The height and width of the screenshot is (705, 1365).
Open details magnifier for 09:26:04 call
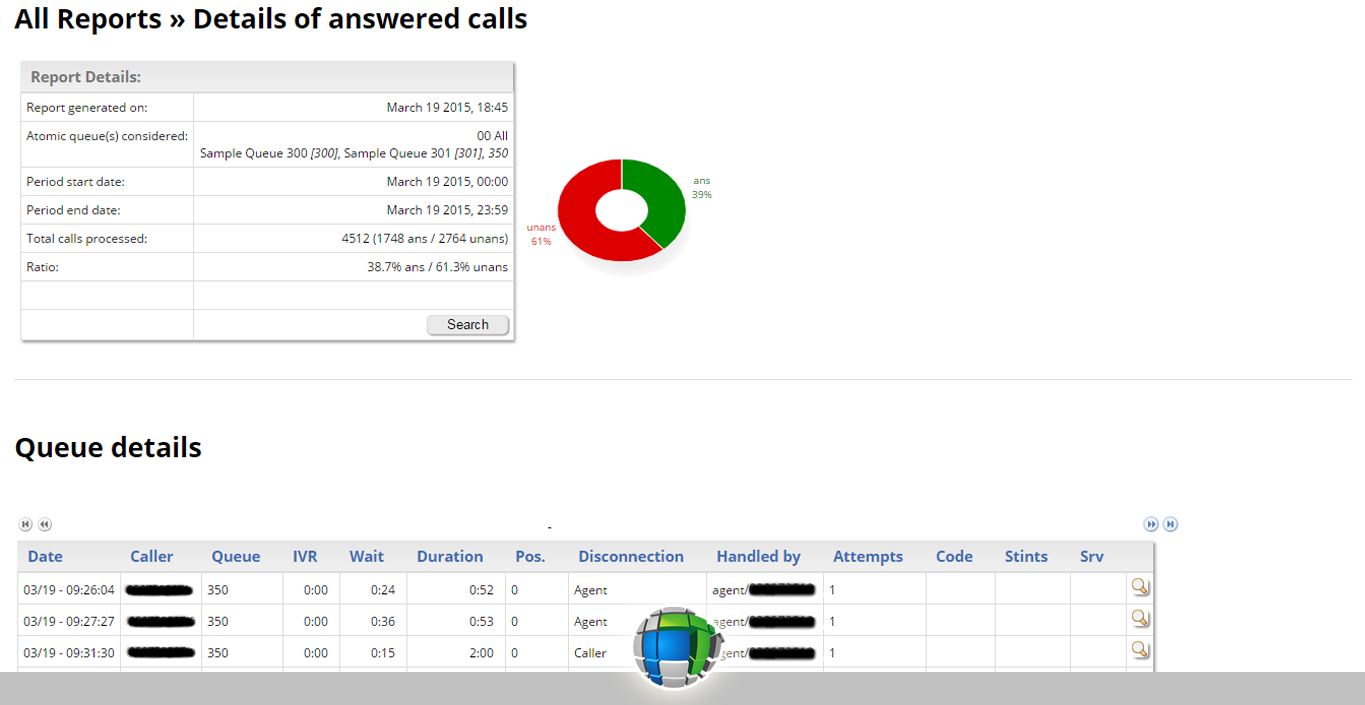point(1139,587)
